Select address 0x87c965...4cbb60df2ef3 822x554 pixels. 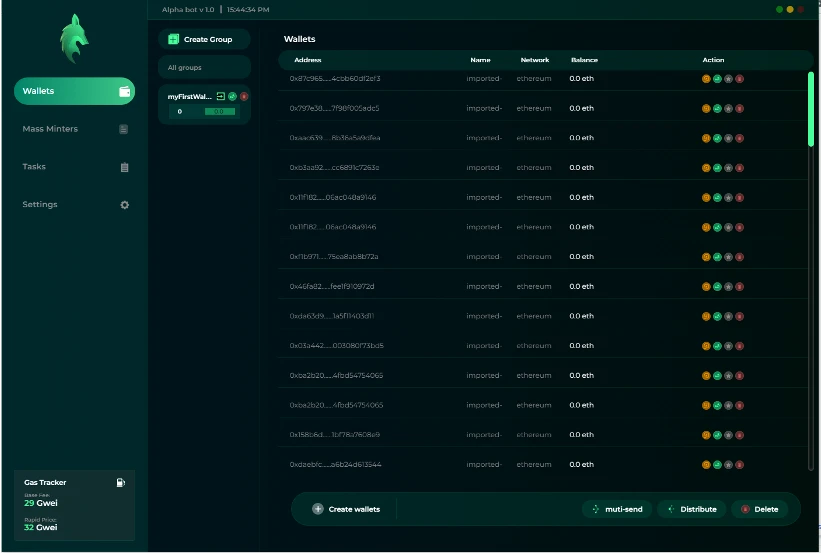pyautogui.click(x=335, y=79)
